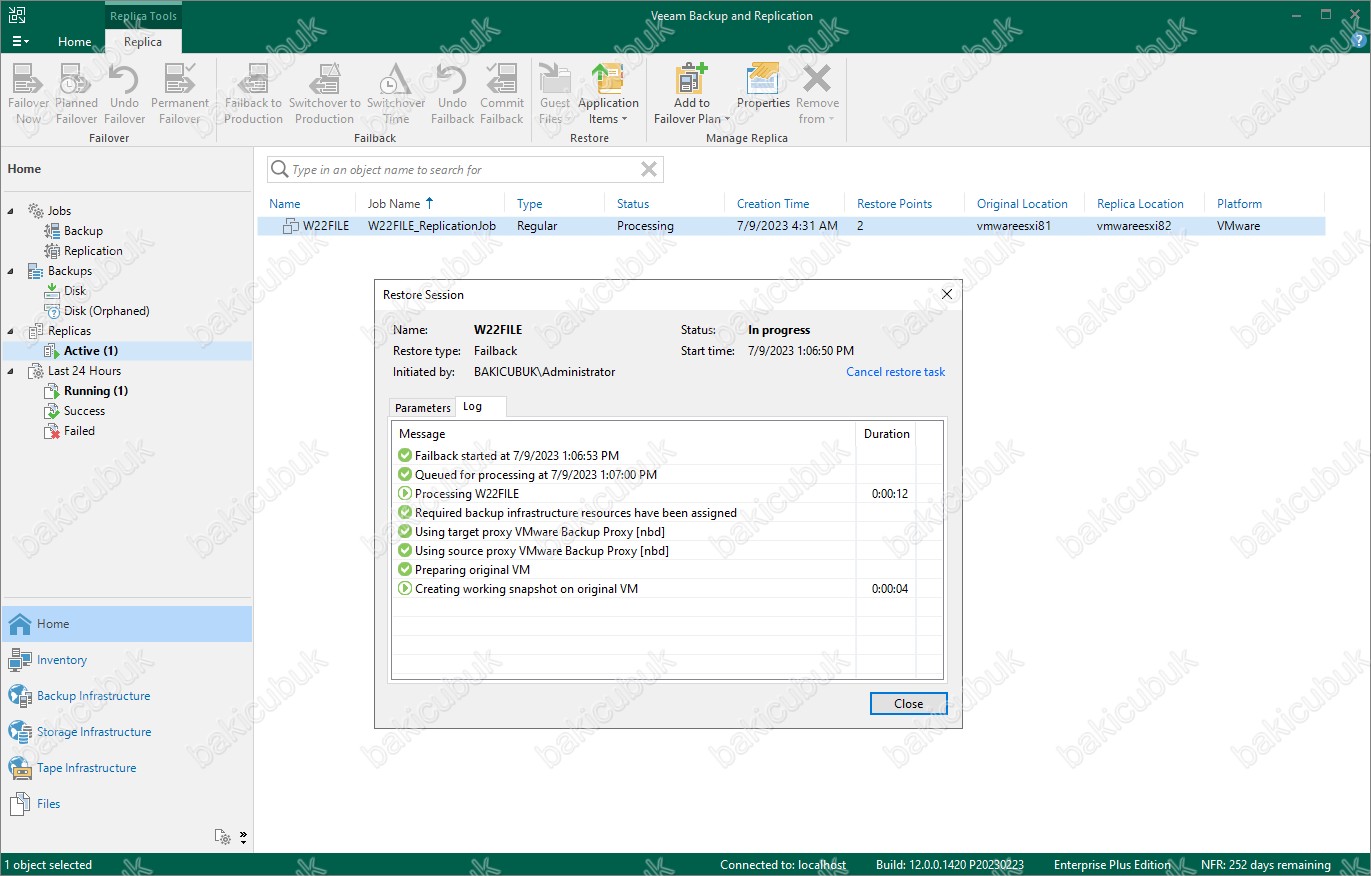This screenshot has height=876, width=1371.
Task: Click the replica Properties icon
Action: point(763,86)
